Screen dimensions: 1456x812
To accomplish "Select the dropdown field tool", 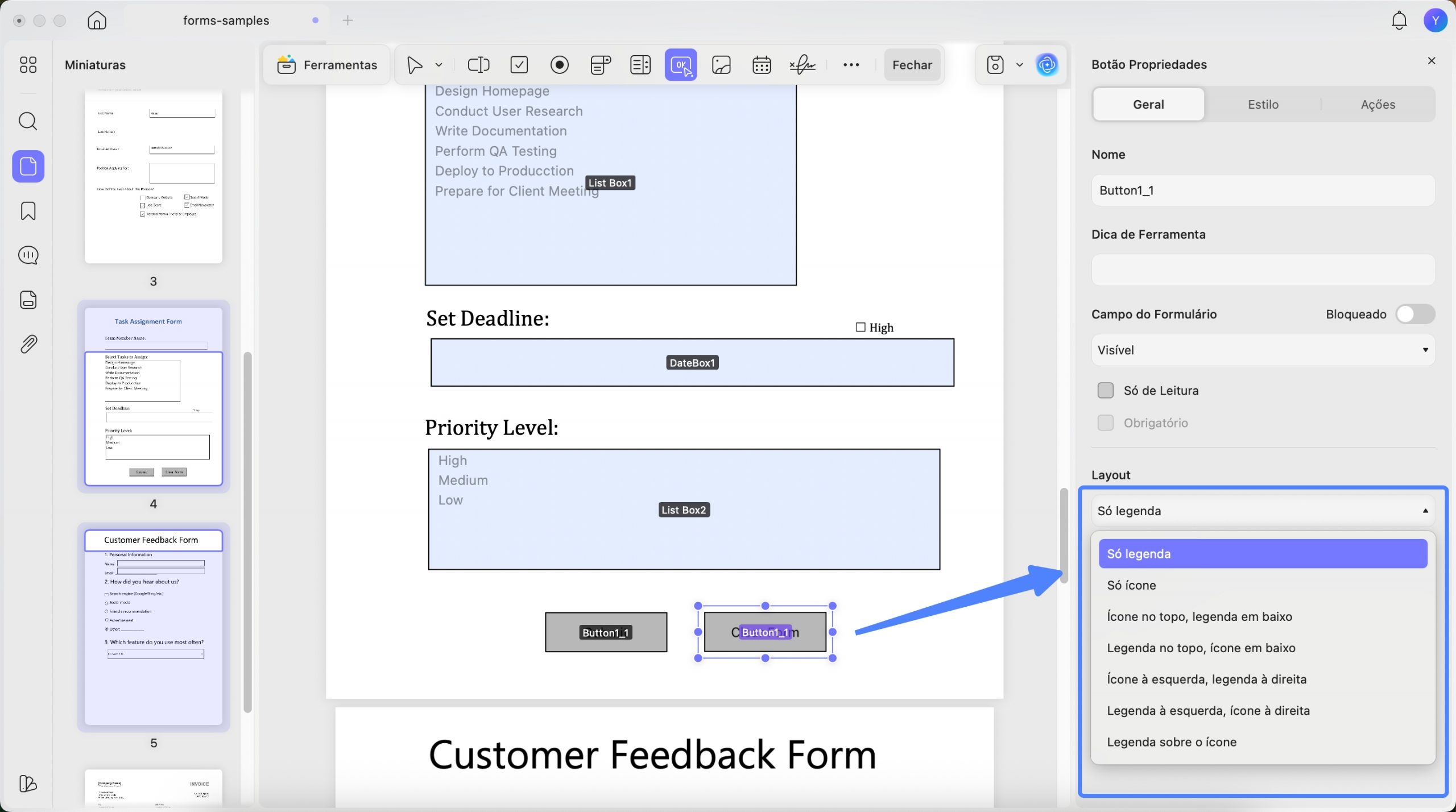I will [601, 65].
